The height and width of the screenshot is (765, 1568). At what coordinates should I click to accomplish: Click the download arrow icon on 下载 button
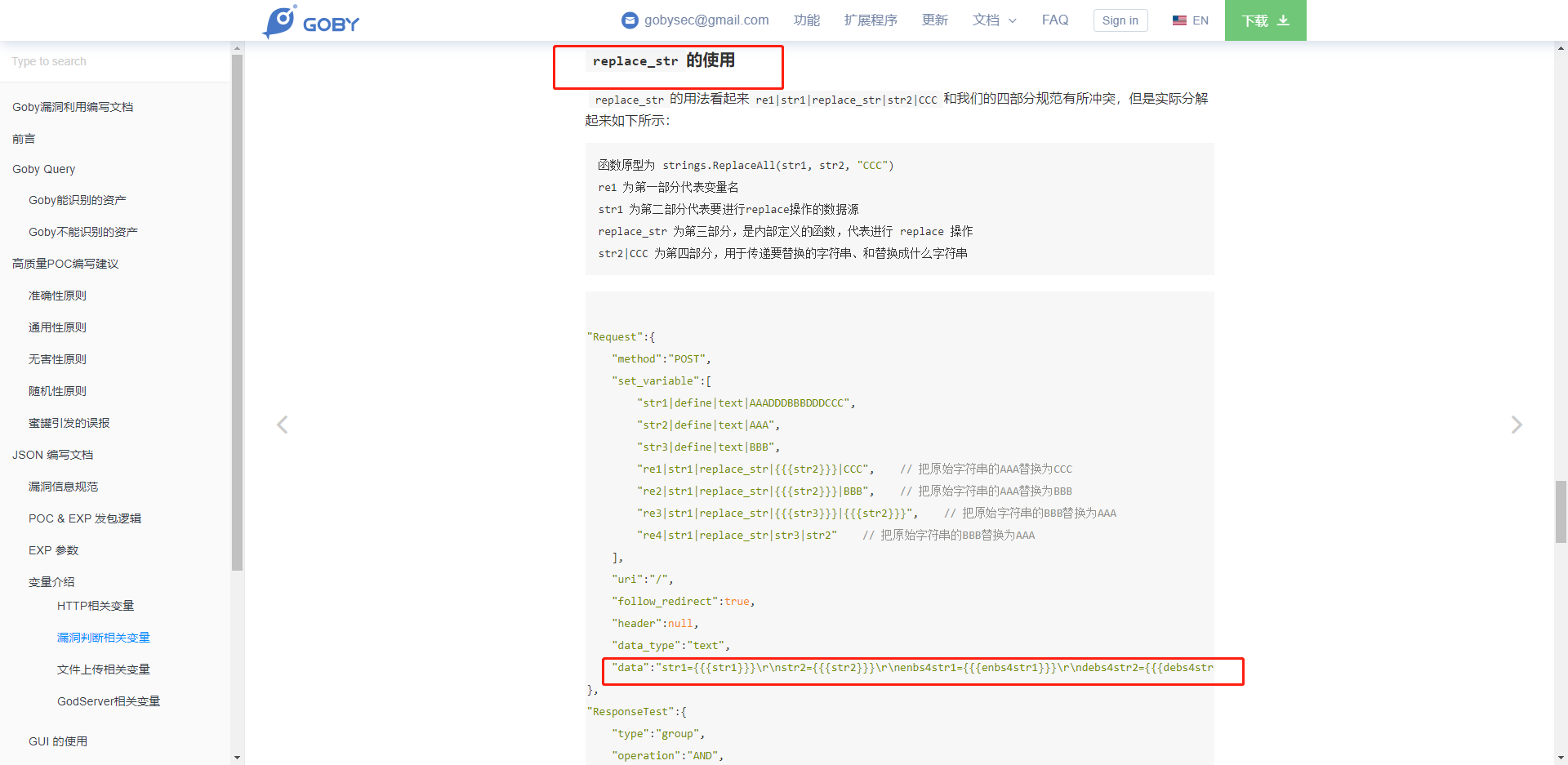click(1281, 20)
